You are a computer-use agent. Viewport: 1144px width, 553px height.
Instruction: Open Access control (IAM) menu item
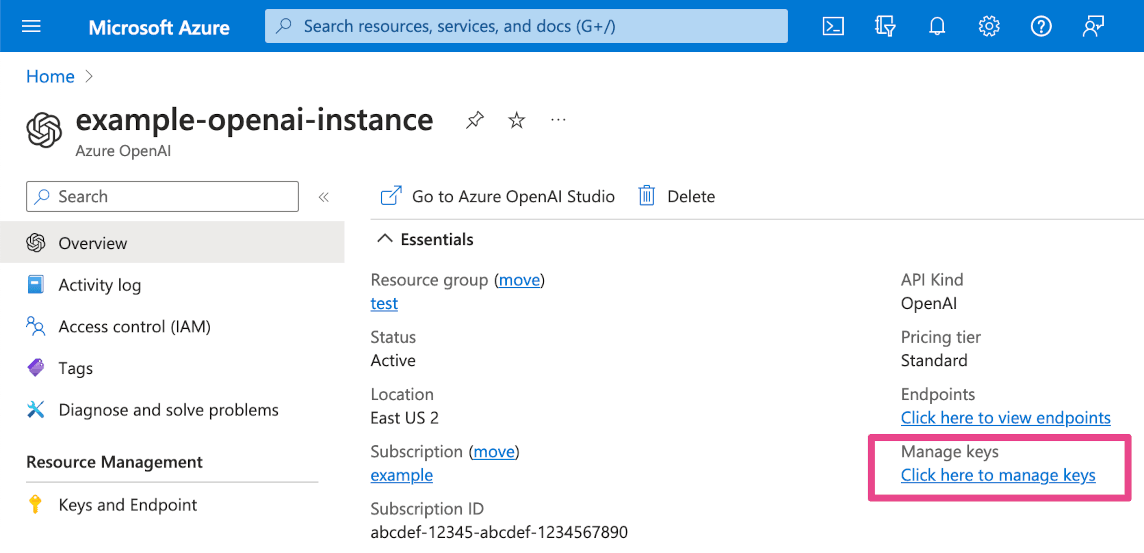coord(134,327)
